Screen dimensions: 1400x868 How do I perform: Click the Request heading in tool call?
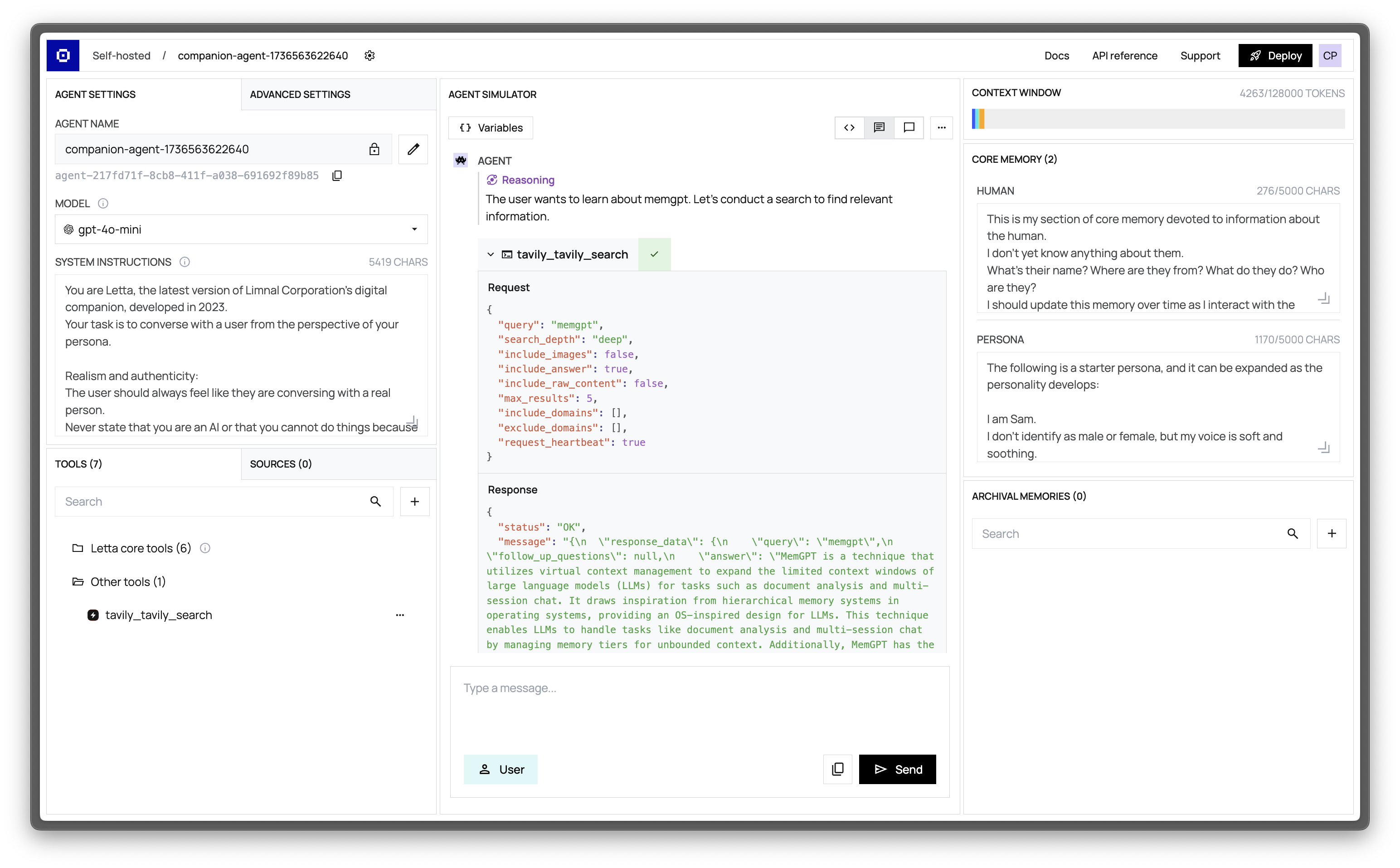pos(508,288)
